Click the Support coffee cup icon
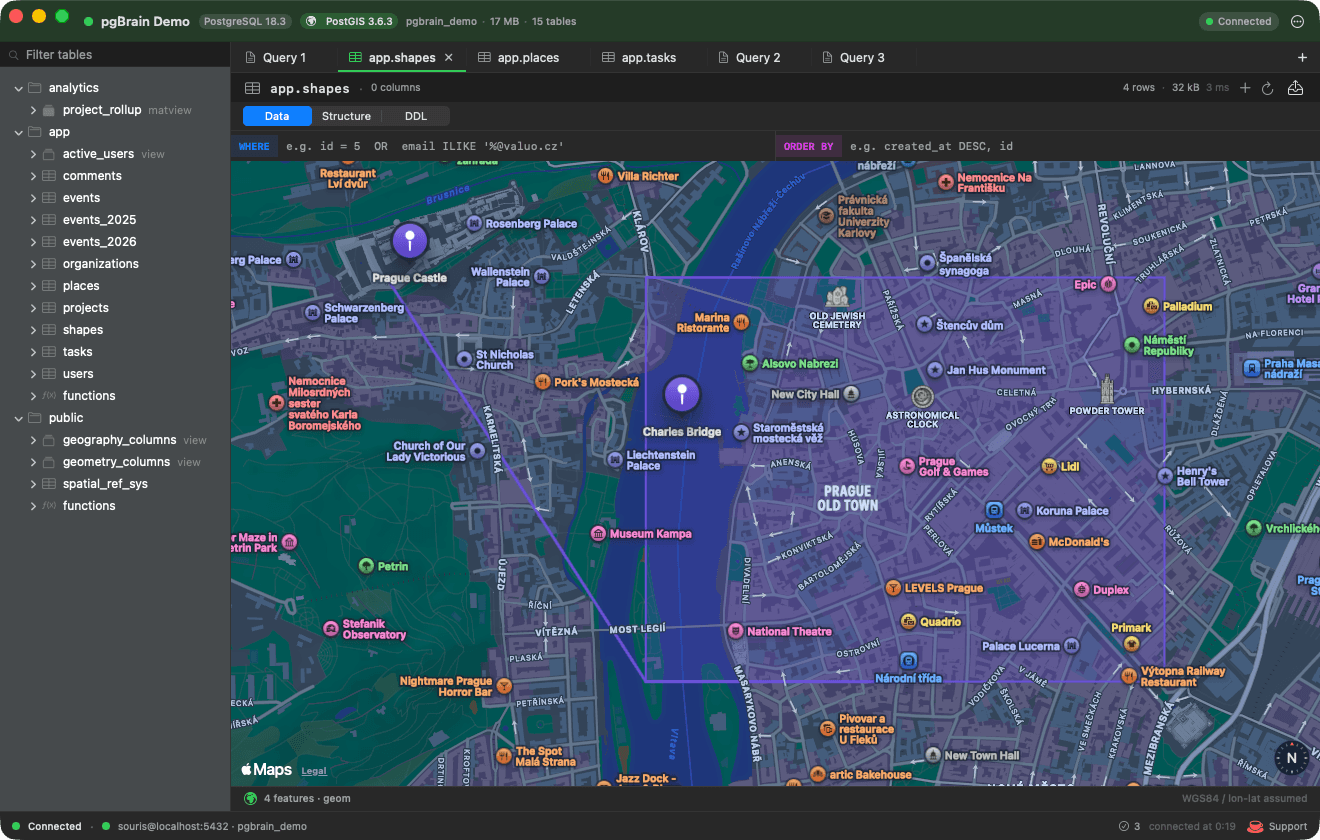The height and width of the screenshot is (840, 1320). pyautogui.click(x=1255, y=827)
